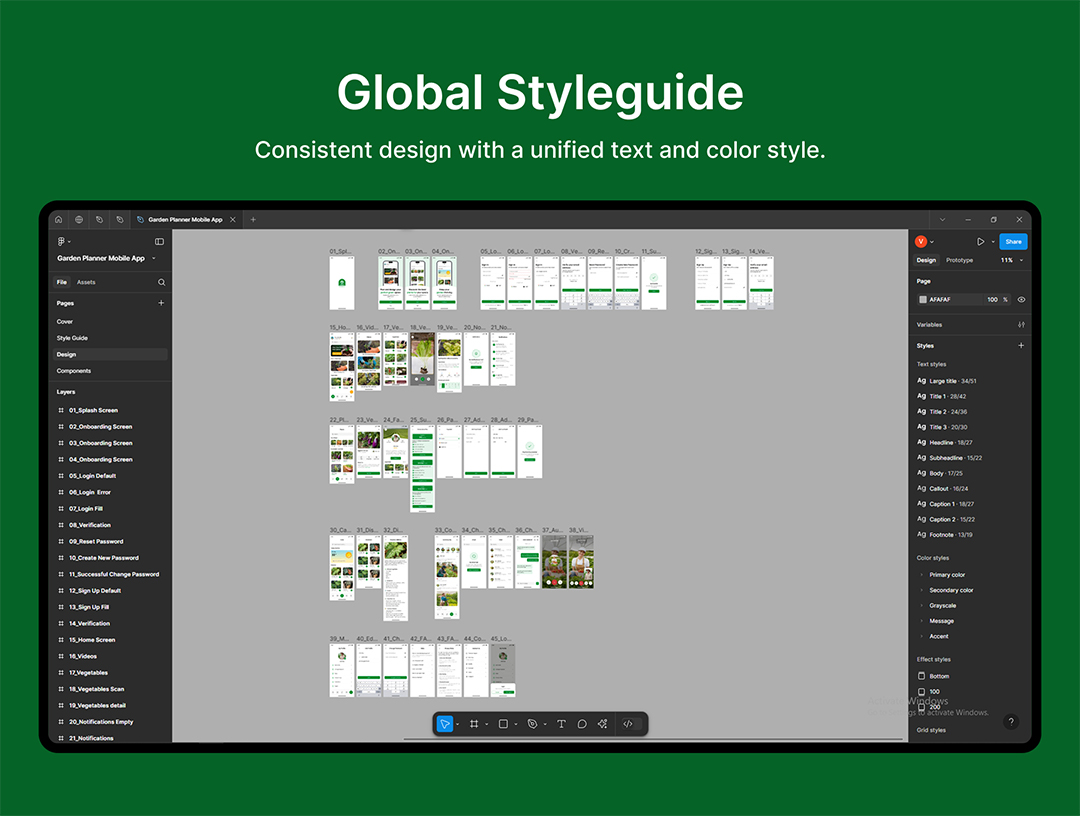This screenshot has width=1080, height=816.
Task: Expand the Primary color style group
Action: pyautogui.click(x=946, y=575)
